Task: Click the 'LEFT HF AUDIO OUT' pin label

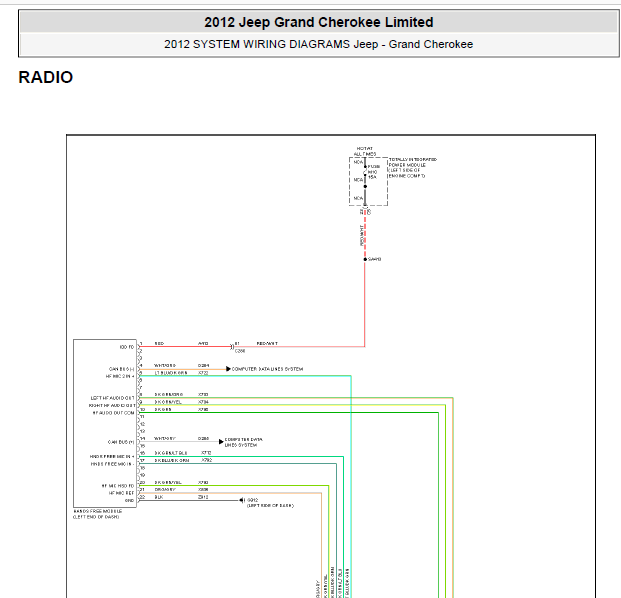Action: coord(112,398)
